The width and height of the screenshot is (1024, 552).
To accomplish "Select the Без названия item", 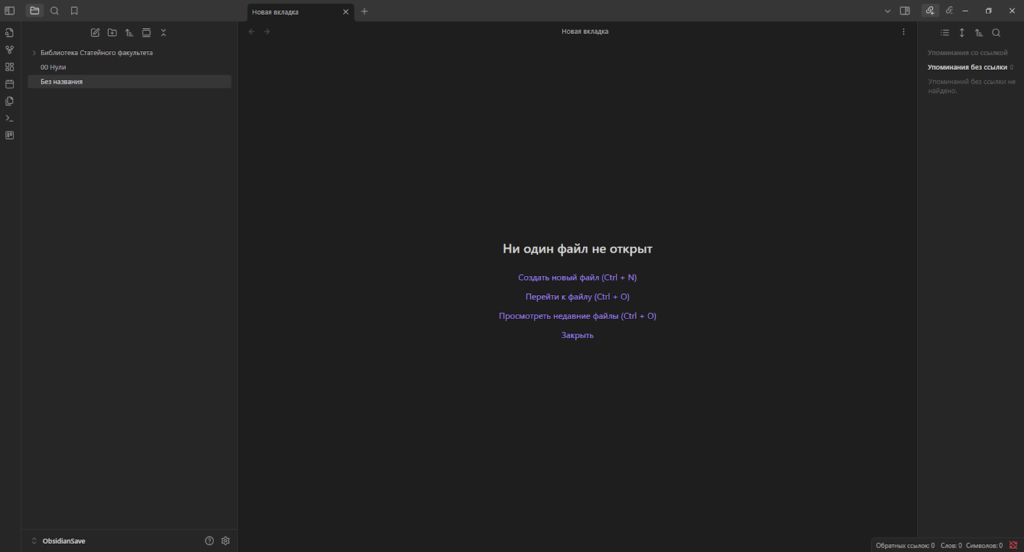I will 129,82.
